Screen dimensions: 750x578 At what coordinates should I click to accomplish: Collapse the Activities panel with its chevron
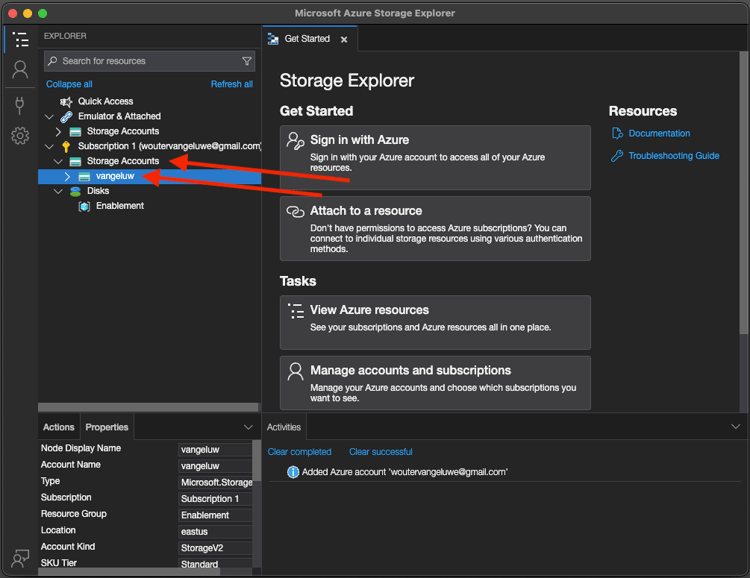point(736,427)
